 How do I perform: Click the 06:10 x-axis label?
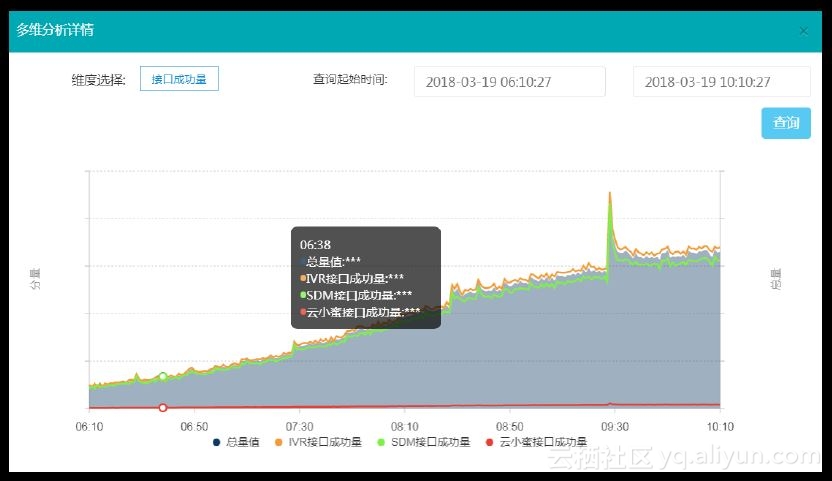(x=89, y=427)
